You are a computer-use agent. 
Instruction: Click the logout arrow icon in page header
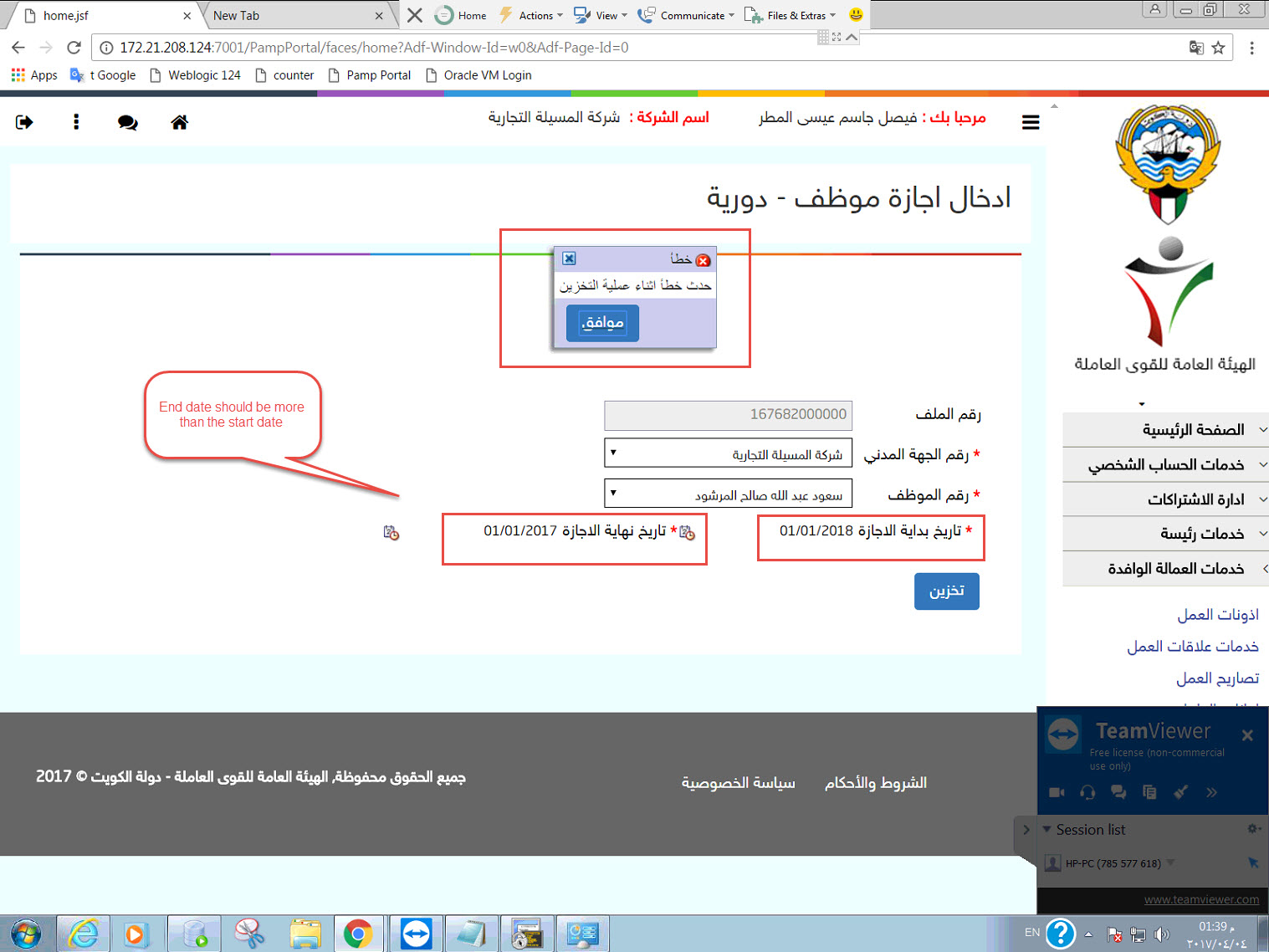(x=24, y=122)
